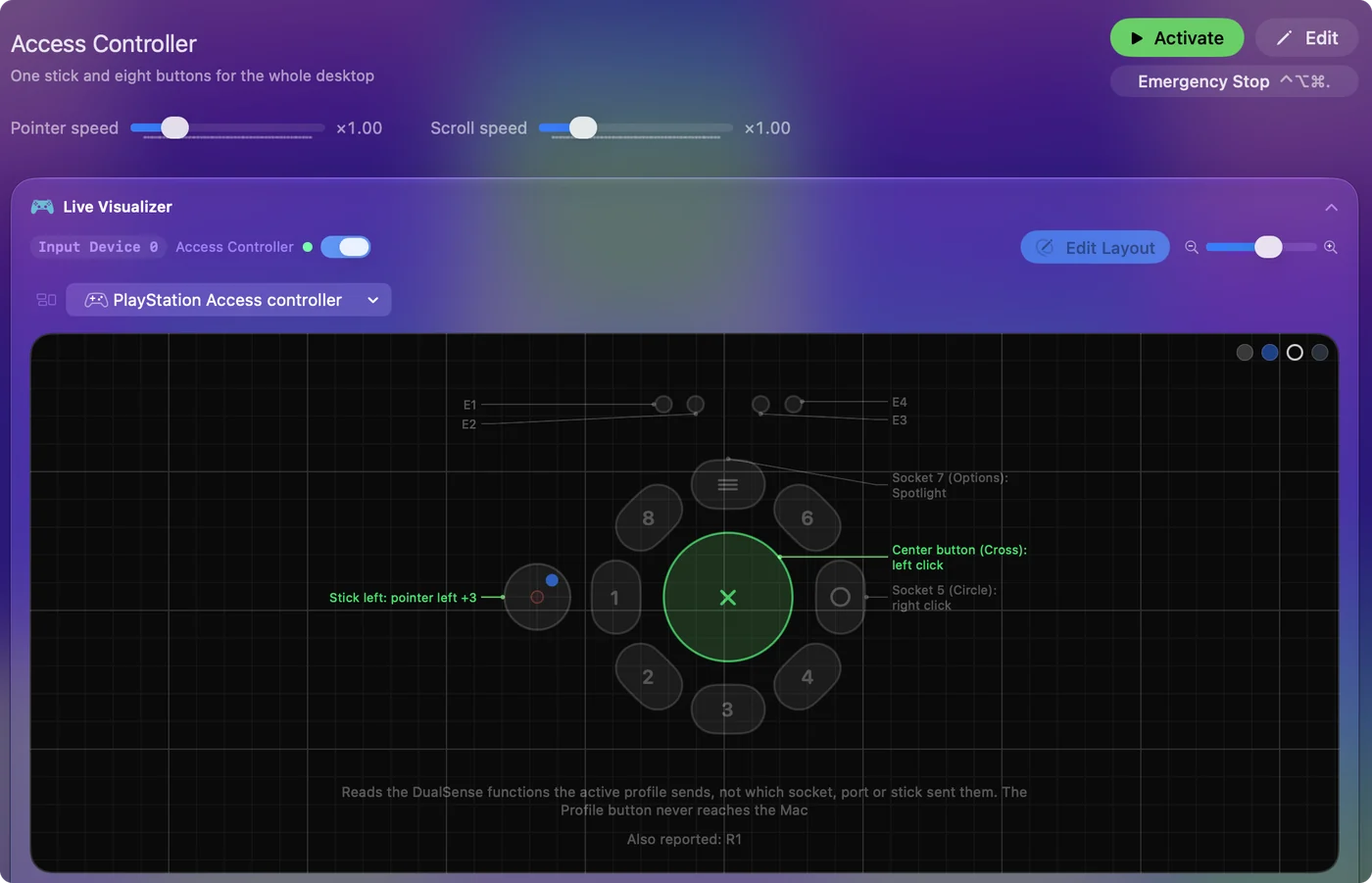Click the Options socket 7 button in visualizer
Viewport: 1372px width, 883px height.
[x=728, y=484]
